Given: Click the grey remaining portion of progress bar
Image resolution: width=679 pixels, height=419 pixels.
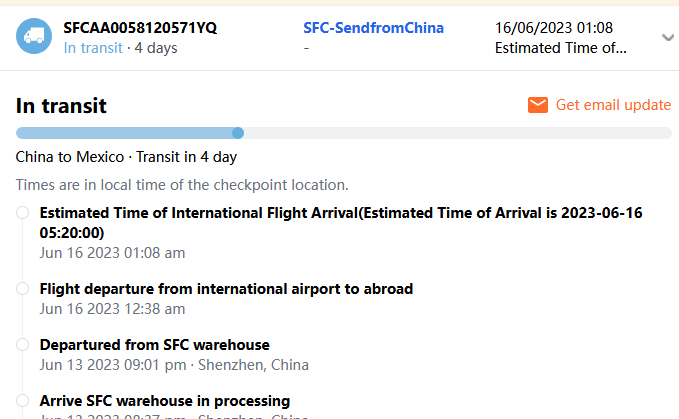Looking at the screenshot, I should (x=455, y=133).
